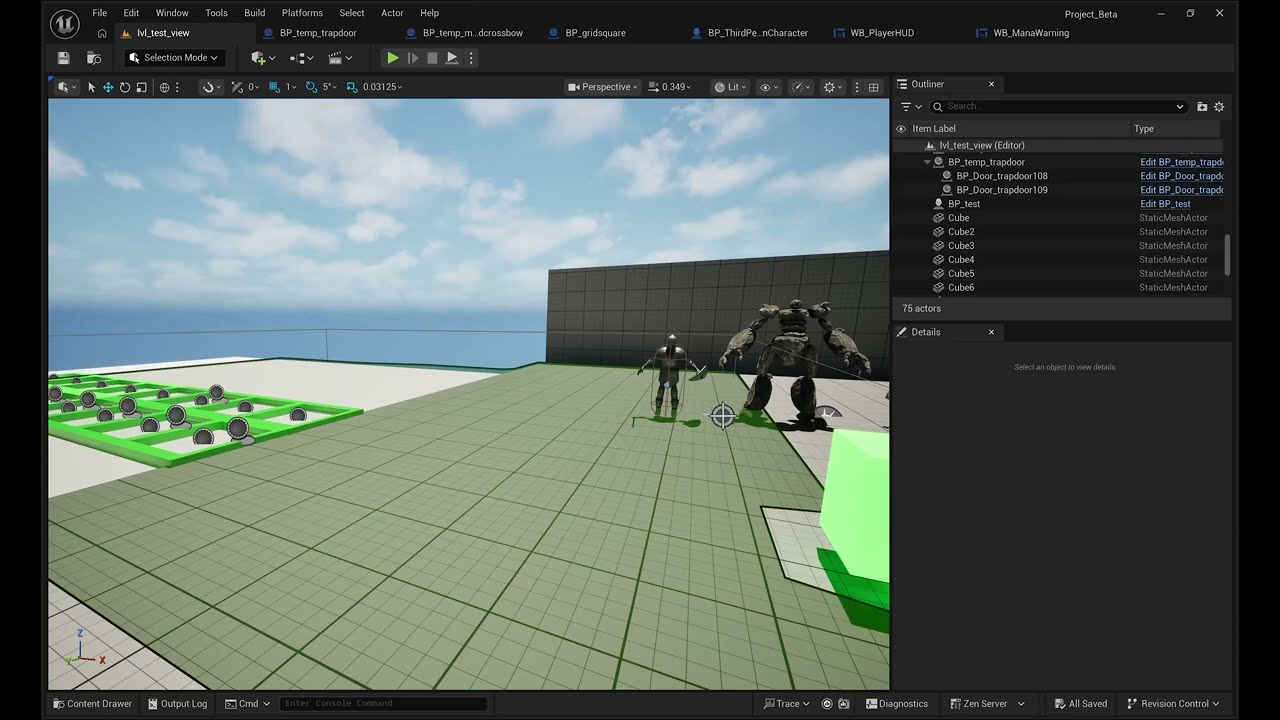Open the Platforms menu

(302, 13)
